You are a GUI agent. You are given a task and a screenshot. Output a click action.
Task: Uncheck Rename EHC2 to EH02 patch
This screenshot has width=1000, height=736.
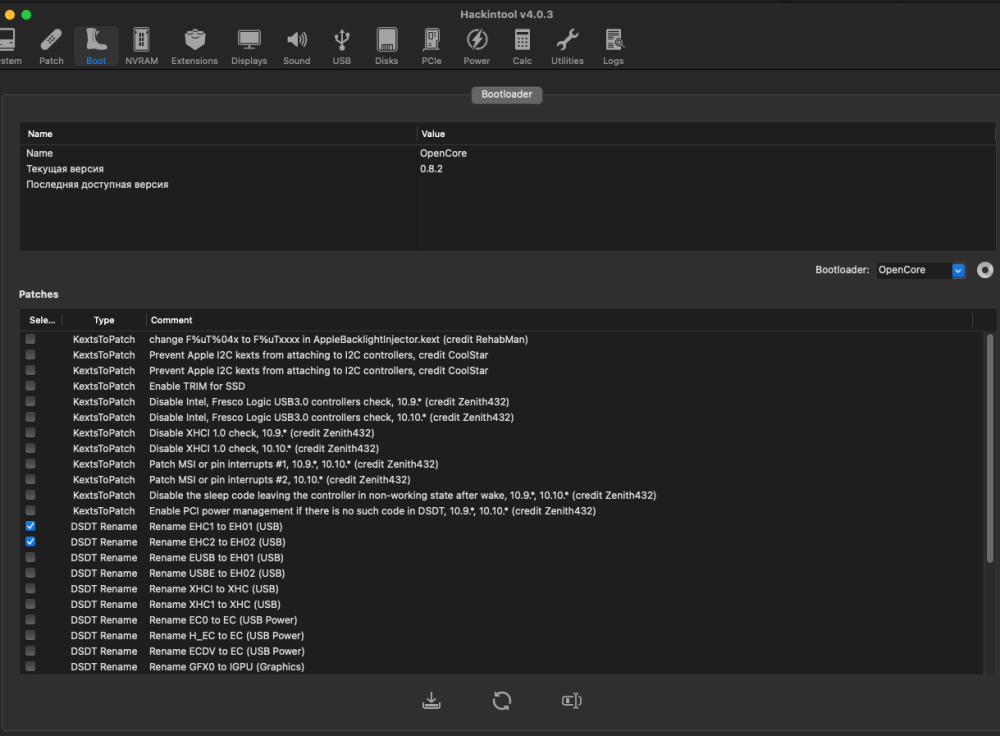30,541
